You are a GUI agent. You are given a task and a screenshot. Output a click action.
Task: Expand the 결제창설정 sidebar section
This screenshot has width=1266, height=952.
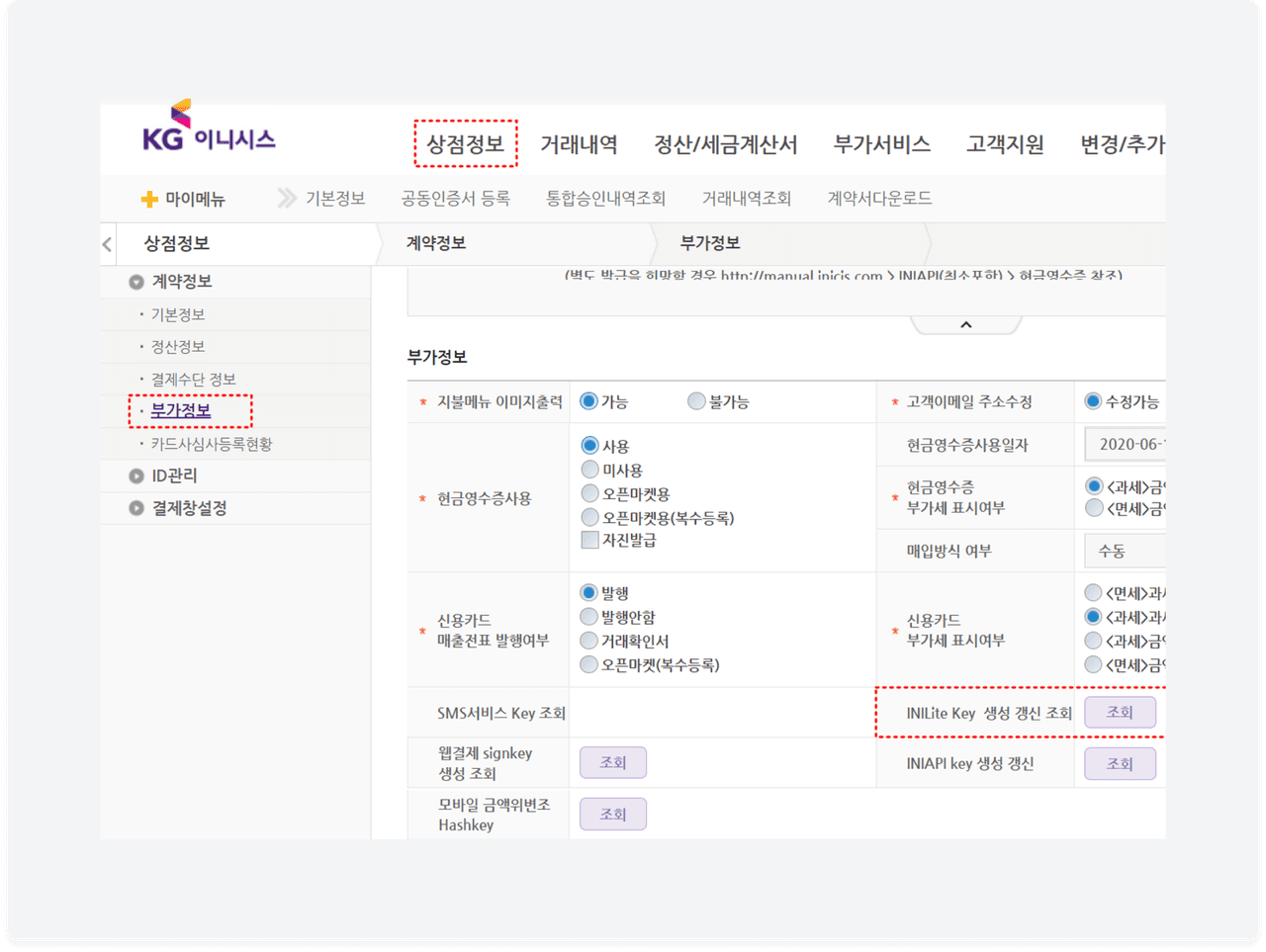tap(136, 508)
